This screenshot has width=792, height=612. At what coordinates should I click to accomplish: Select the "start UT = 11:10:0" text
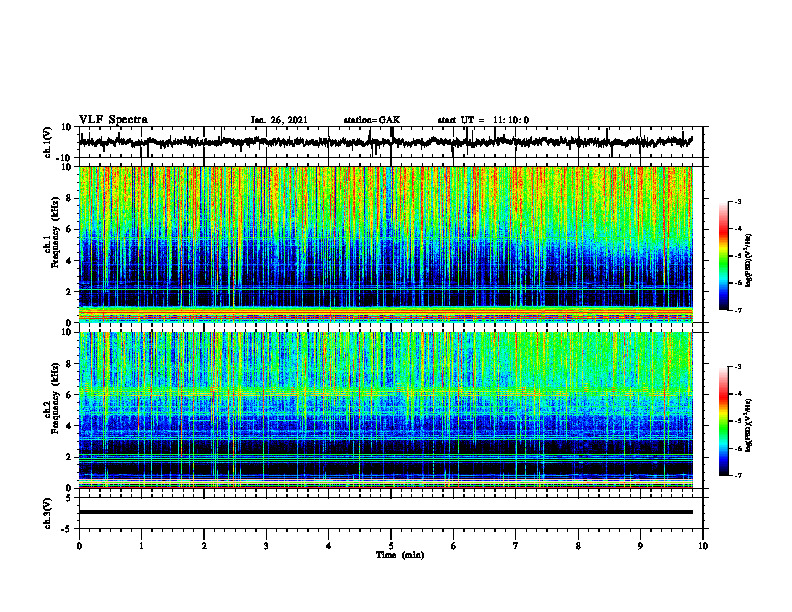[483, 120]
